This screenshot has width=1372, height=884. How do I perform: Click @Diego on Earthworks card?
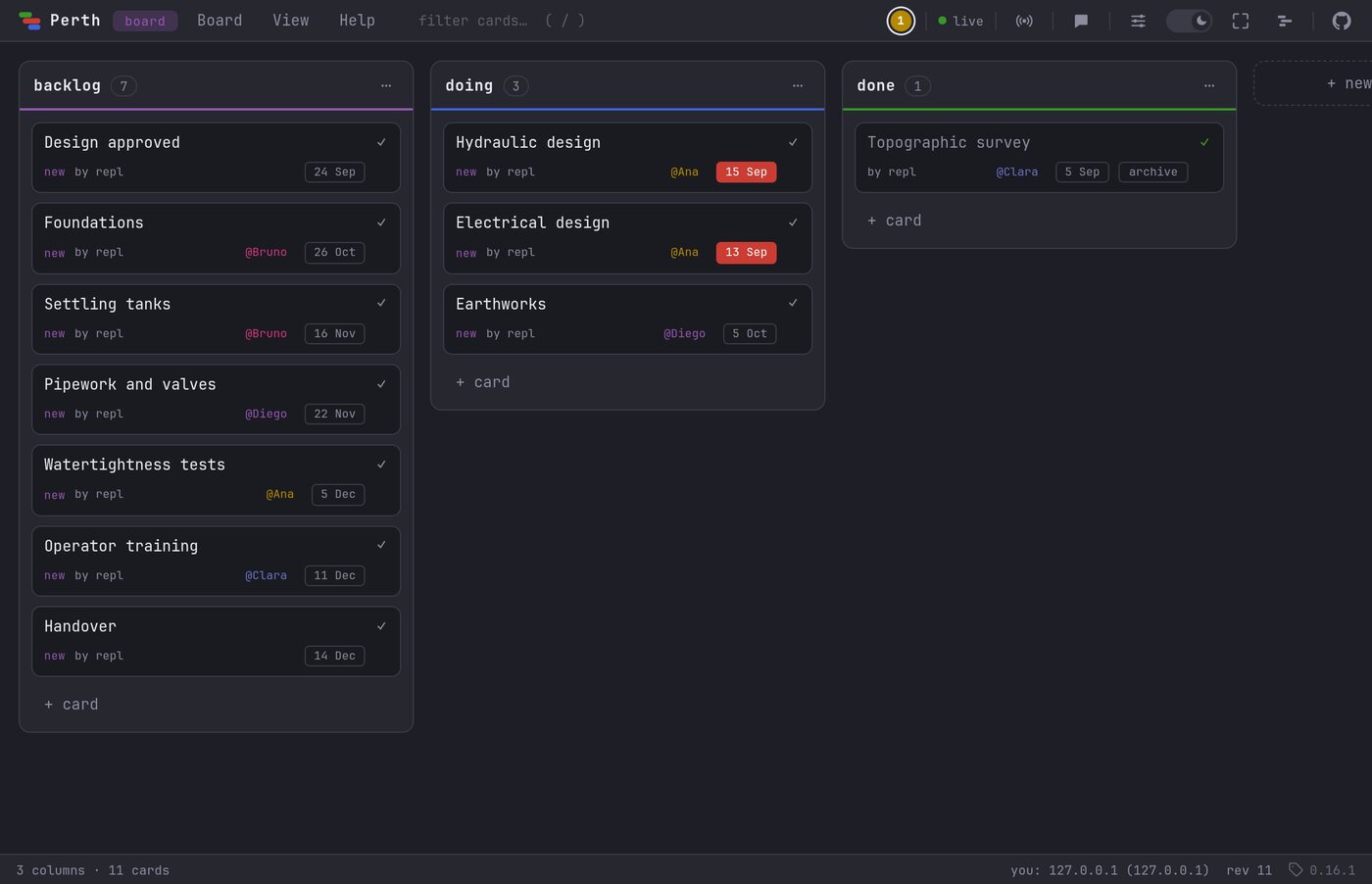tap(684, 333)
